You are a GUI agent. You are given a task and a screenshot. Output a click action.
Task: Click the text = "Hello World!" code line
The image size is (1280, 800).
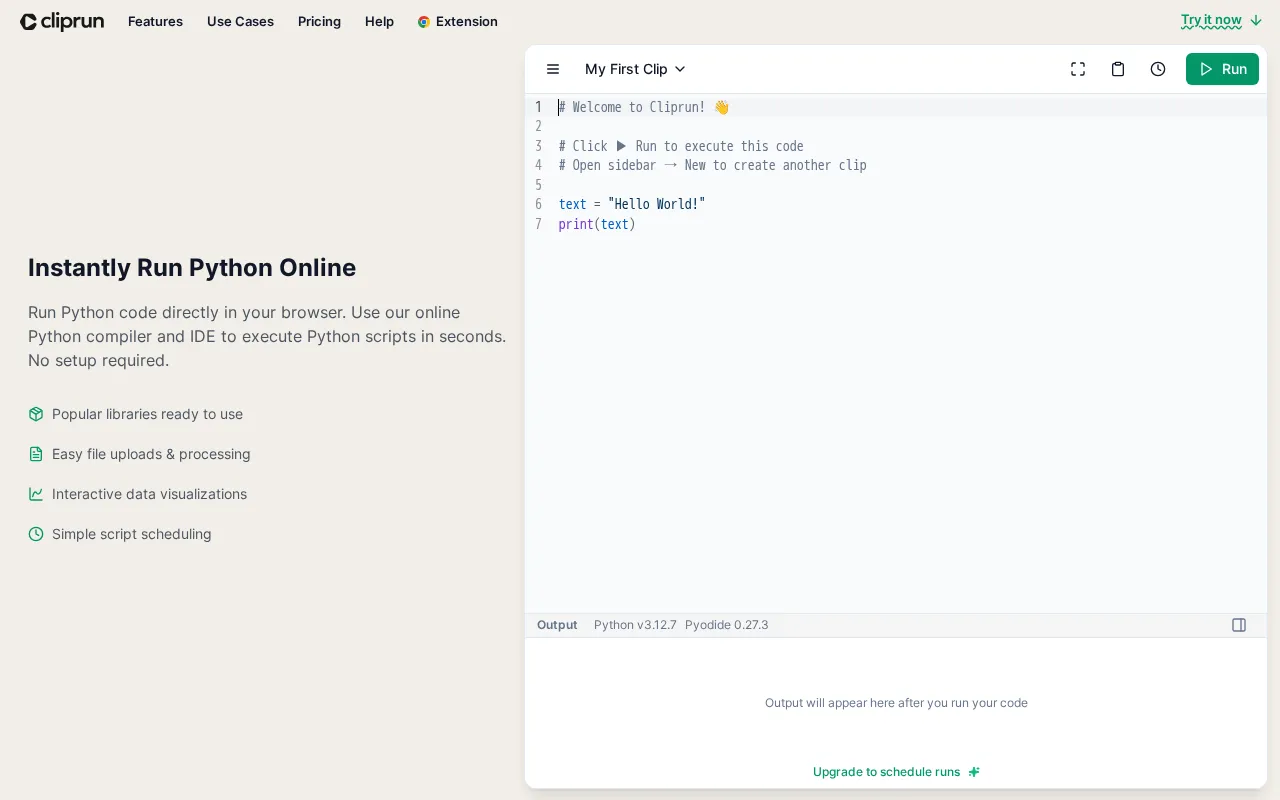point(632,204)
